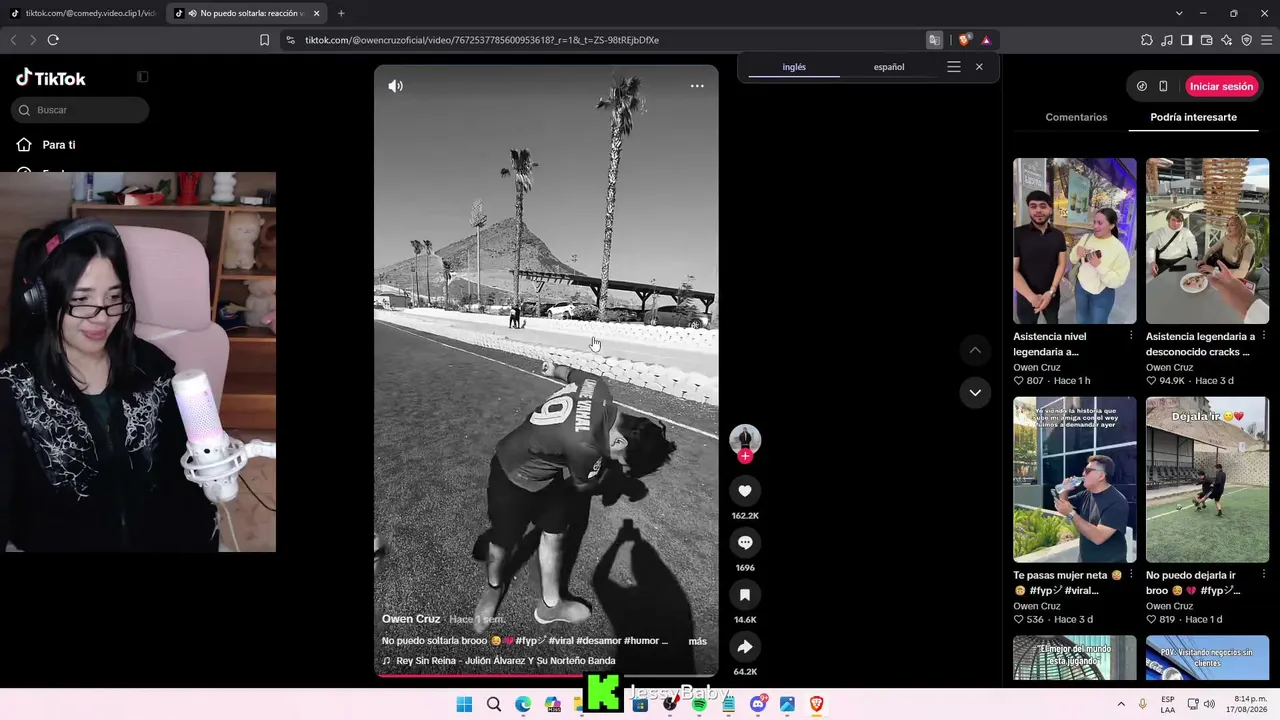Click the tiktok.com address bar URL

482,40
